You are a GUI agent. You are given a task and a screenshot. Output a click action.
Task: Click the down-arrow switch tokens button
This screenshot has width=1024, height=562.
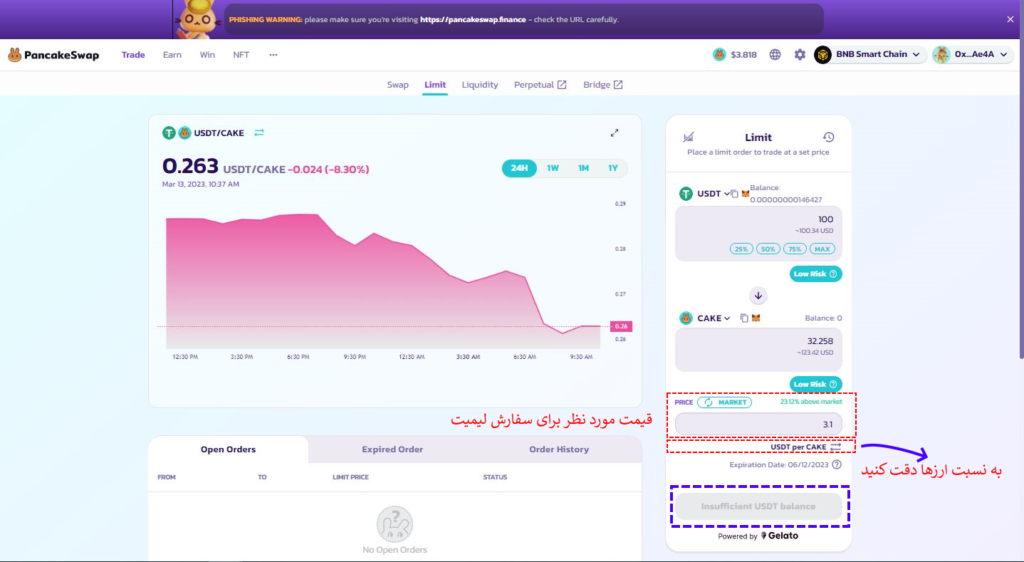coord(758,296)
